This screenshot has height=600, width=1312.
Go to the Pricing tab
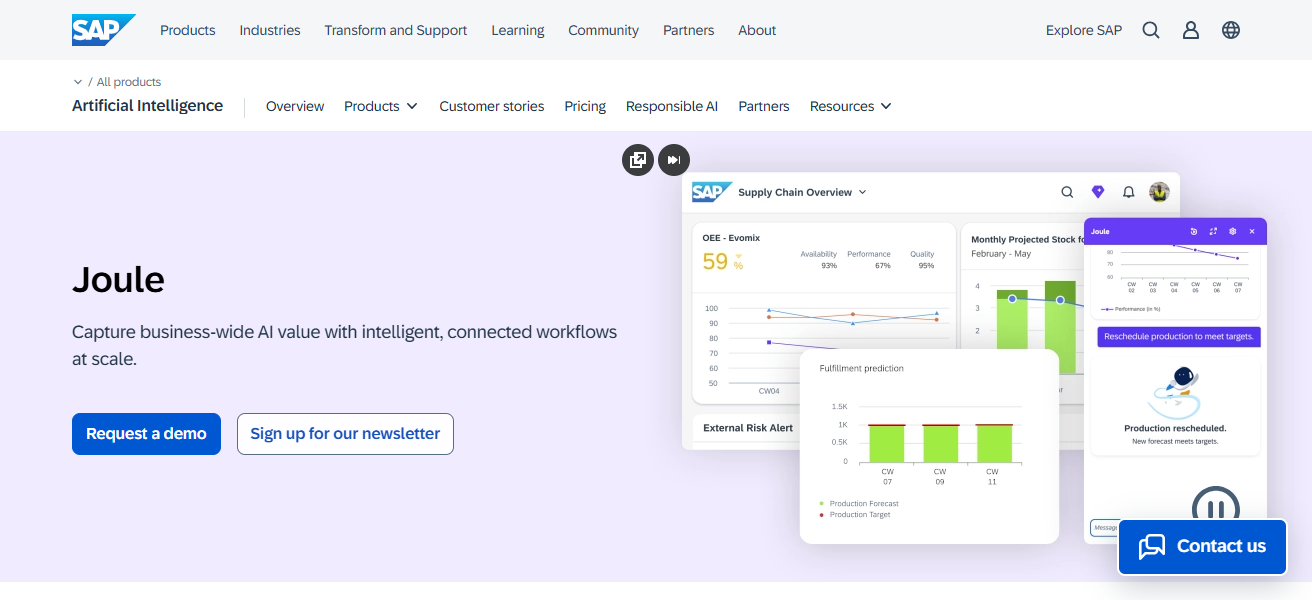click(x=585, y=106)
